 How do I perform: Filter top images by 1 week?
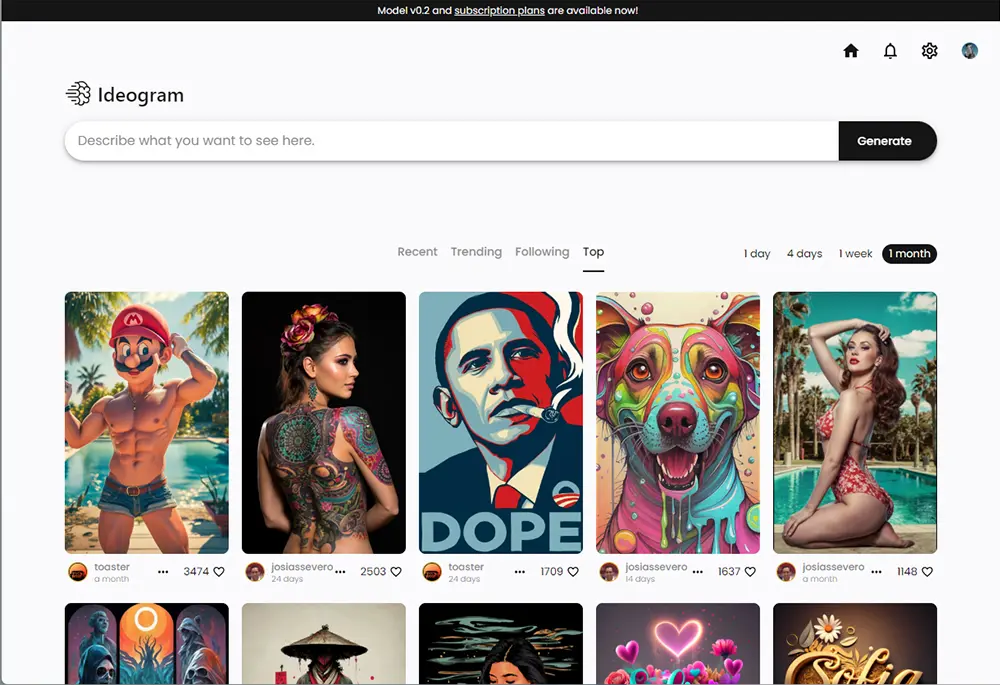855,254
